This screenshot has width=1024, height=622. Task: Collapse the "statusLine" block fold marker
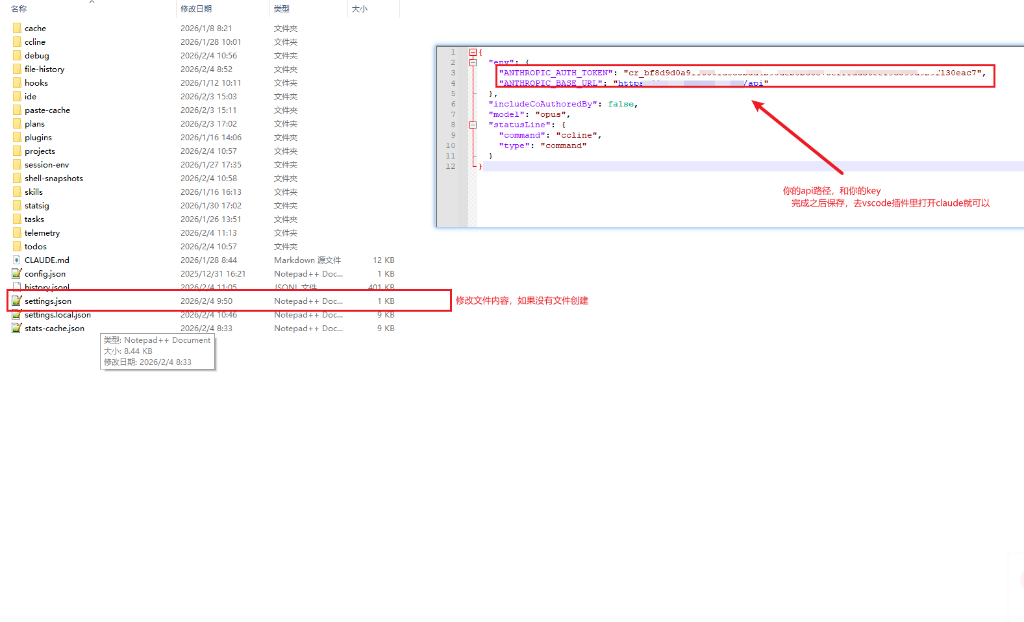[471, 124]
